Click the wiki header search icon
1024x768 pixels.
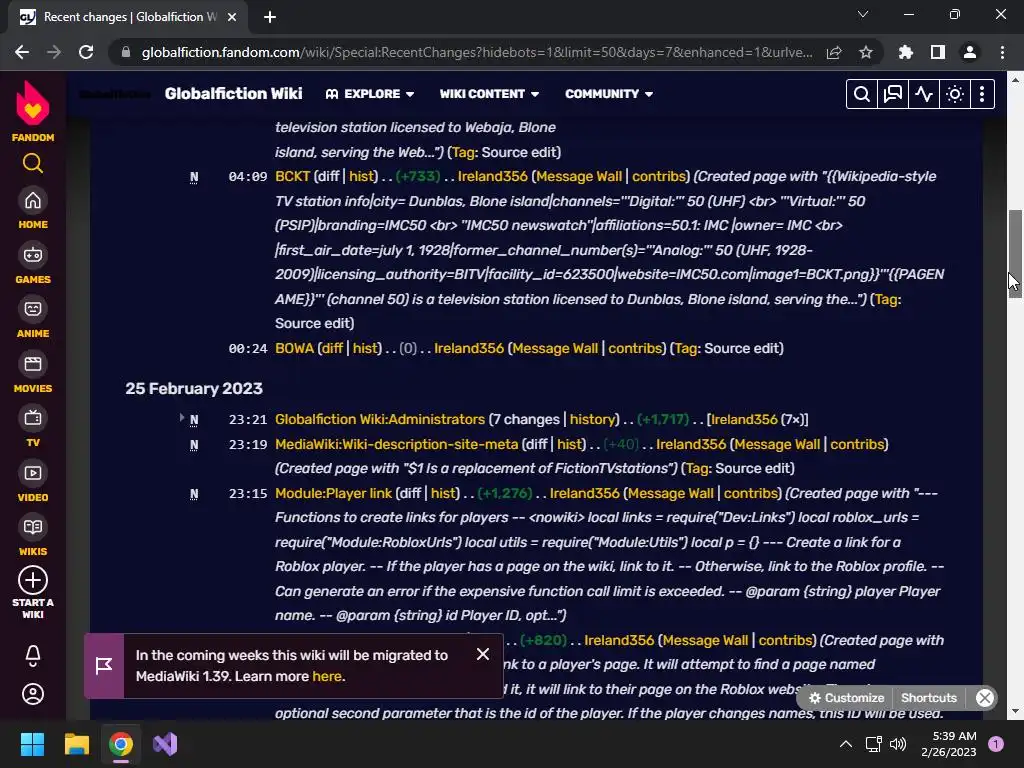click(861, 94)
